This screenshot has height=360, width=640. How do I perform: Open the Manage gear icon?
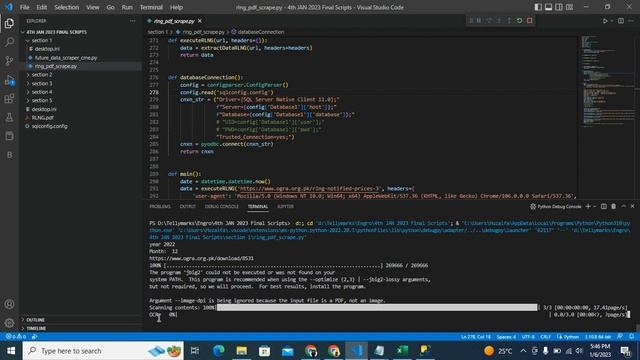(9, 323)
